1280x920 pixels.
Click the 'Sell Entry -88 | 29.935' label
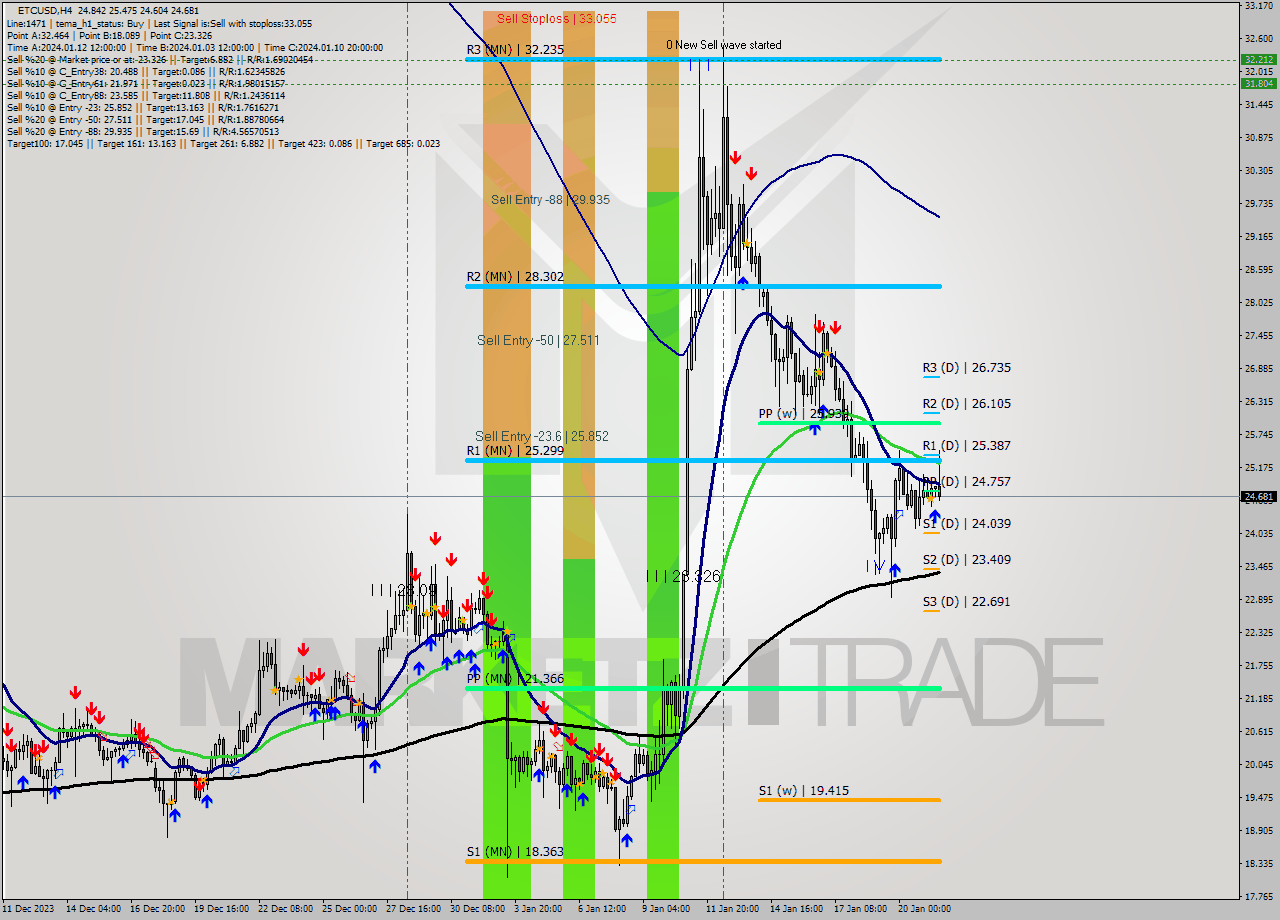coord(550,199)
